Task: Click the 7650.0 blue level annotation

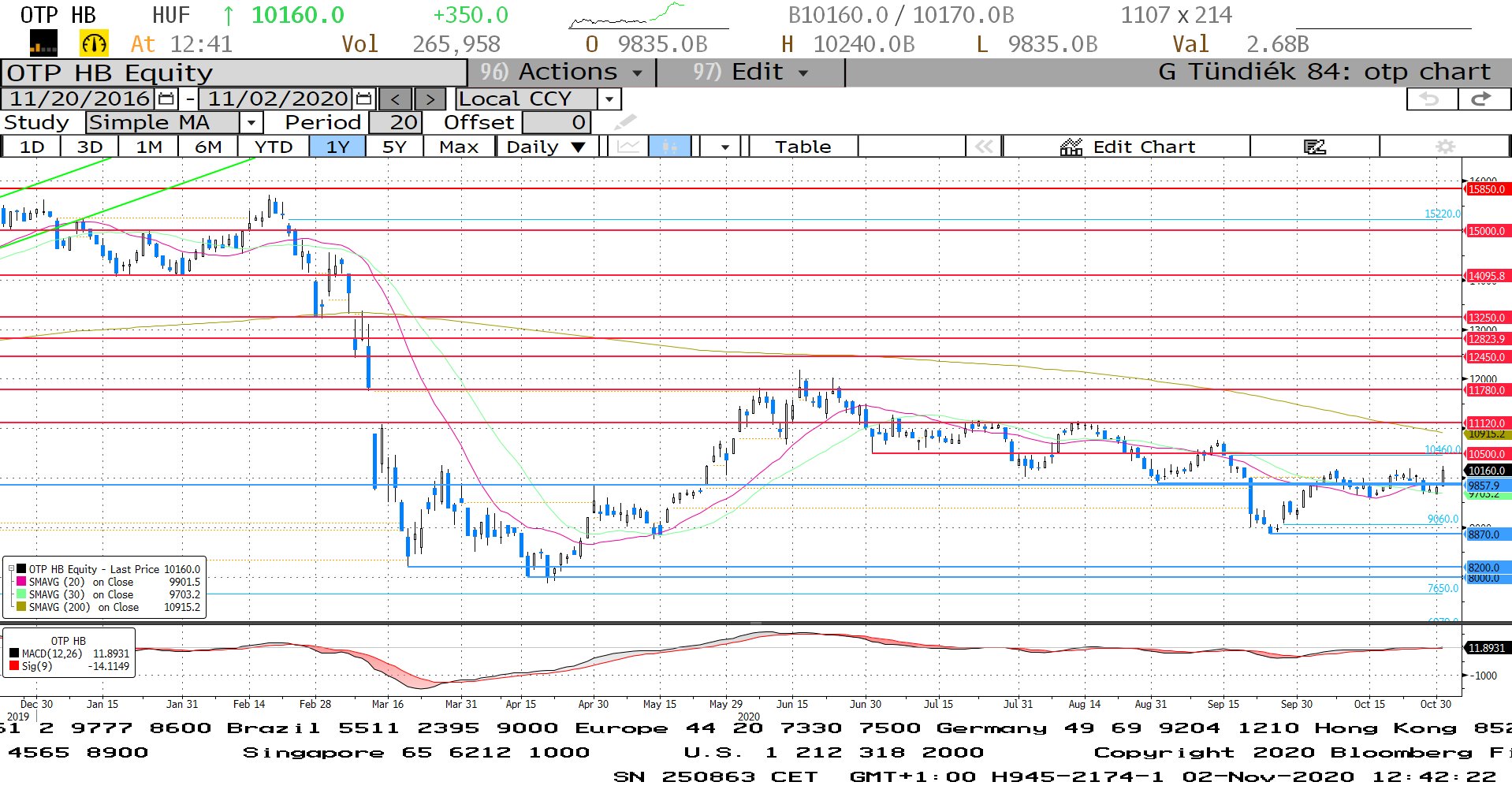Action: (1443, 588)
